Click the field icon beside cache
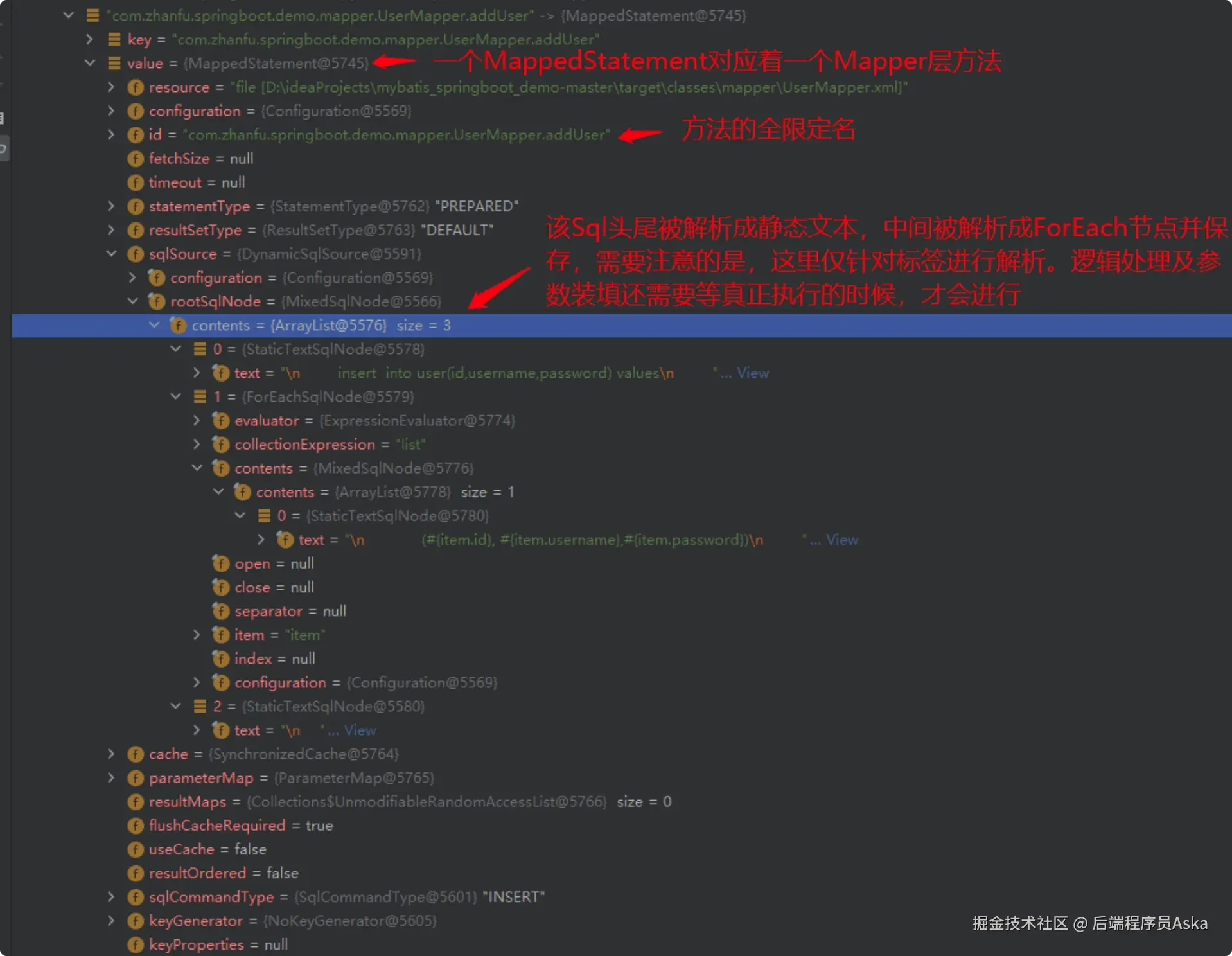 point(136,754)
